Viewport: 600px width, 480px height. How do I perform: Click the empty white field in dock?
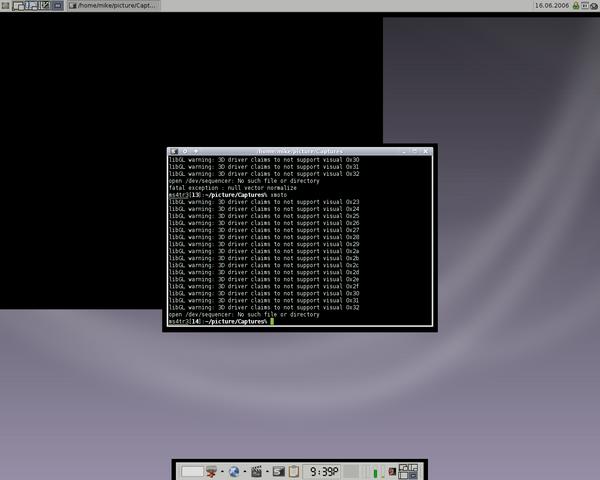tap(191, 471)
